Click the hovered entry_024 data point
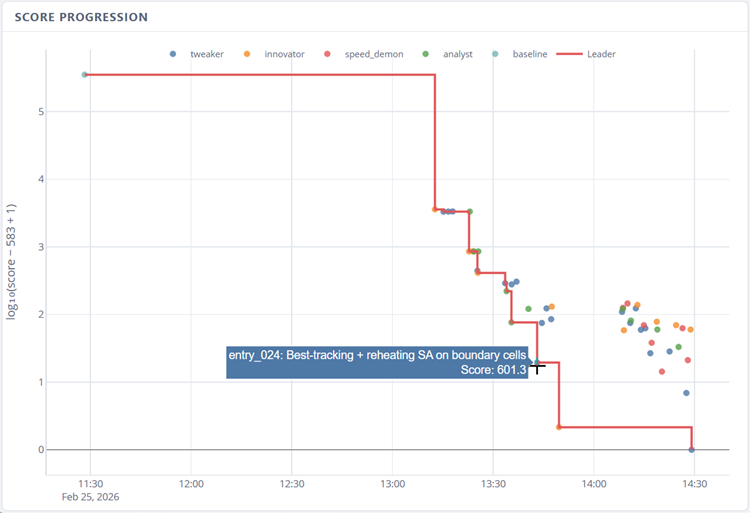 [537, 362]
